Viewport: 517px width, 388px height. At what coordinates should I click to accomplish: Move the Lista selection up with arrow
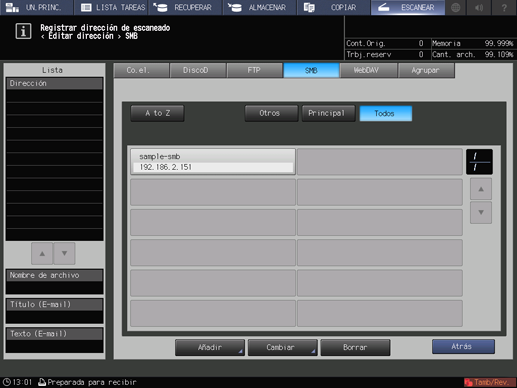pos(42,253)
